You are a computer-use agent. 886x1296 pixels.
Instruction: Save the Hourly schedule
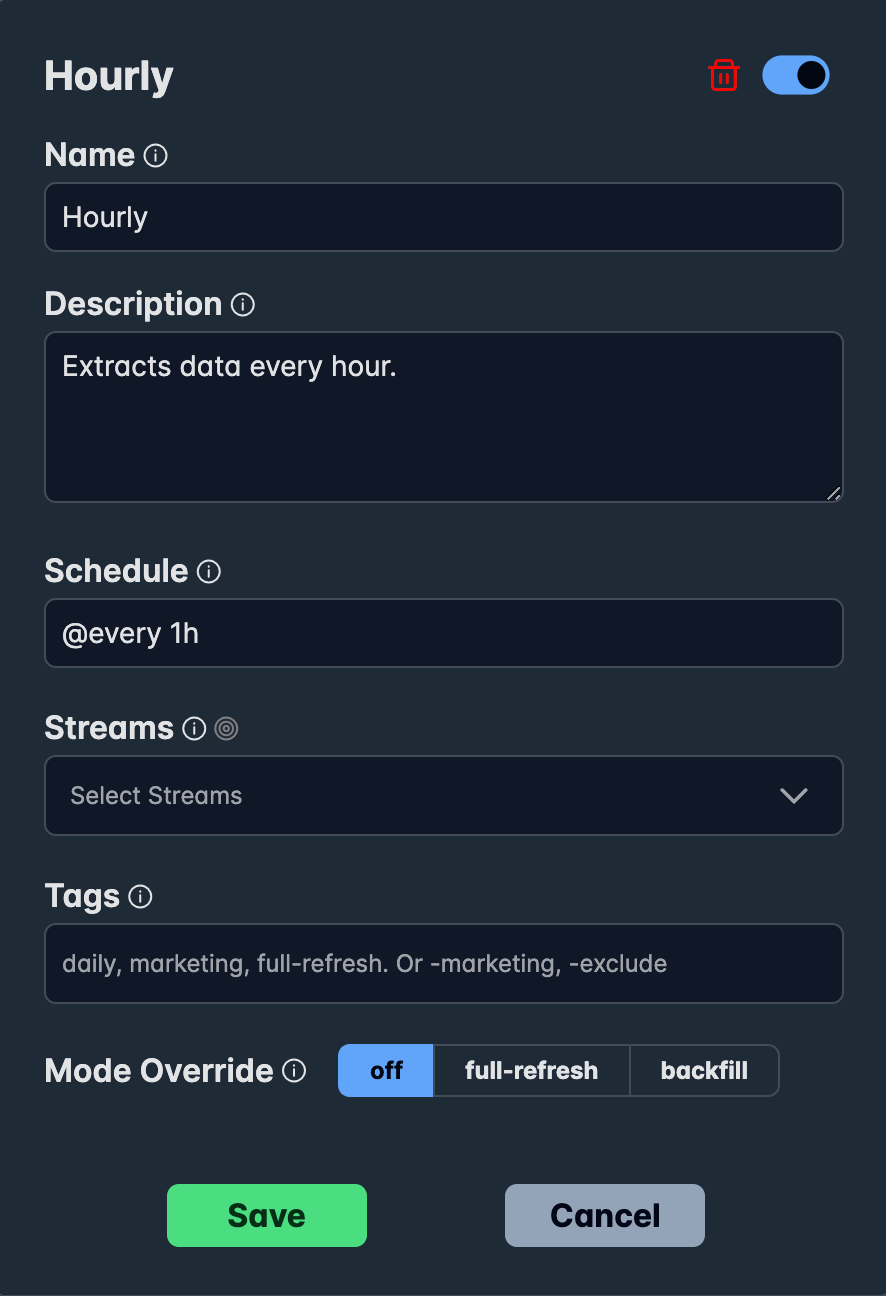[x=267, y=1216]
